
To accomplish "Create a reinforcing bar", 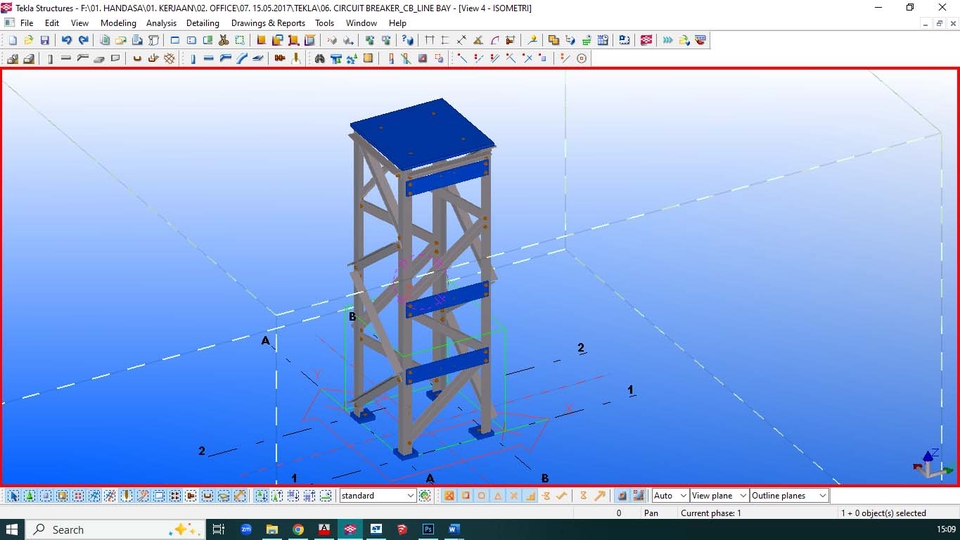I will pyautogui.click(x=137, y=59).
